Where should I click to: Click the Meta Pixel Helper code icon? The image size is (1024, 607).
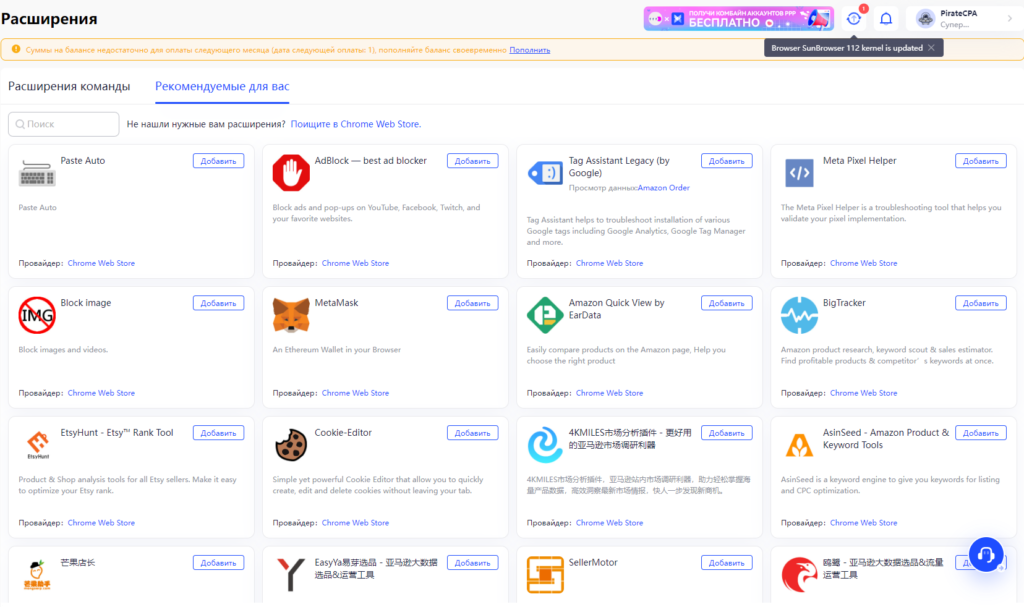tap(799, 173)
